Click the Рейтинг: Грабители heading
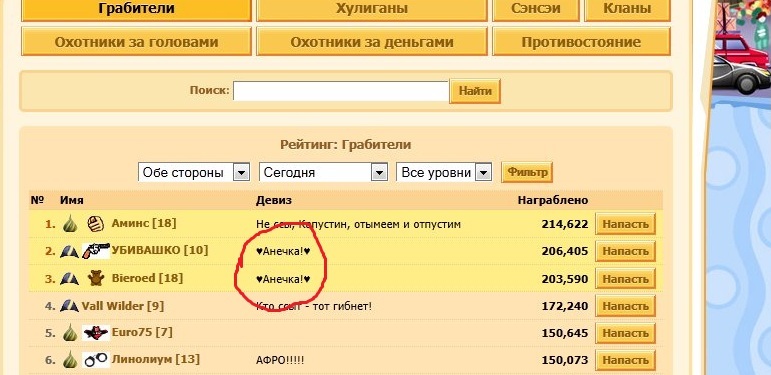The height and width of the screenshot is (375, 771). pyautogui.click(x=346, y=145)
